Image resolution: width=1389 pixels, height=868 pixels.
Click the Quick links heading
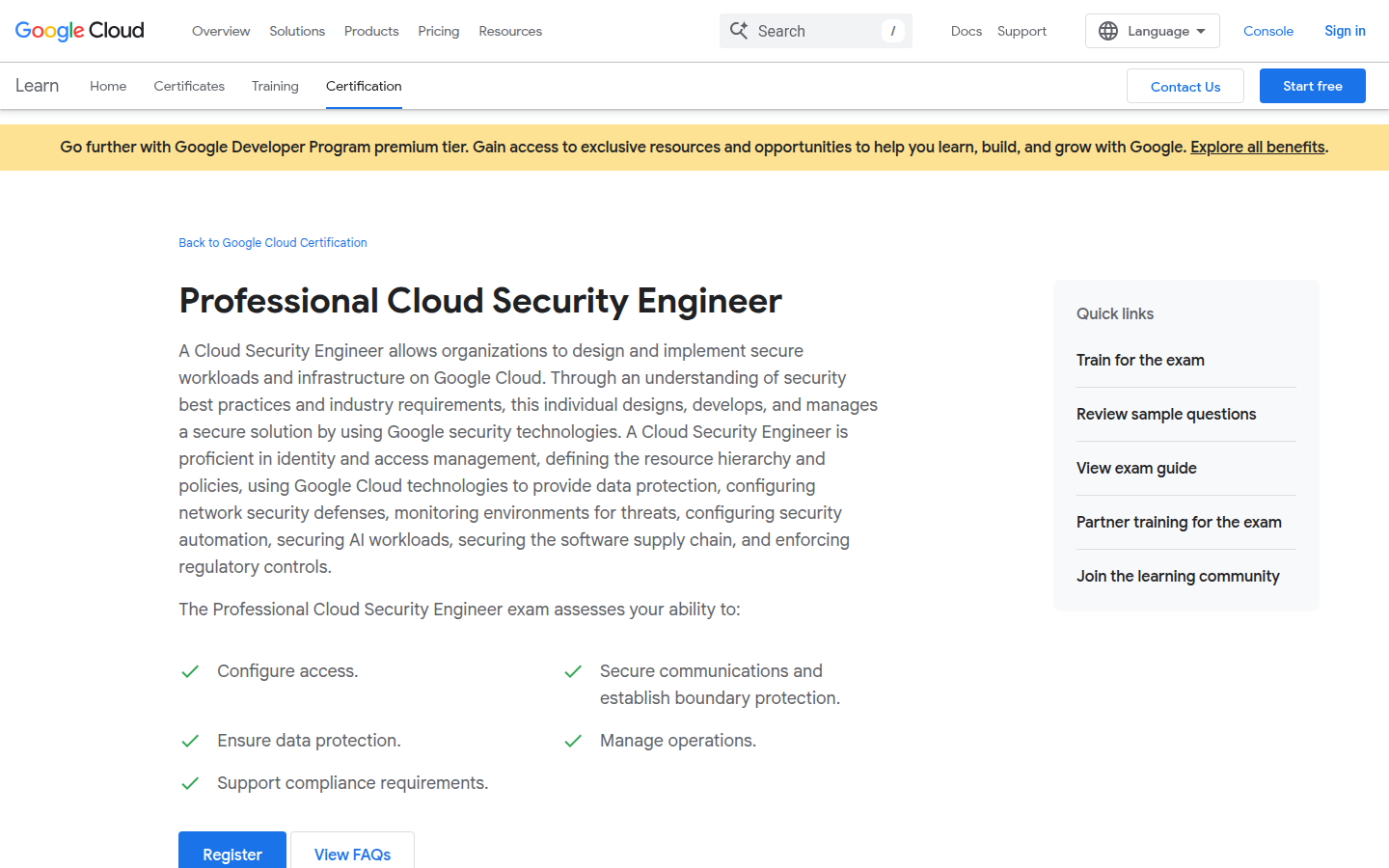click(1115, 313)
